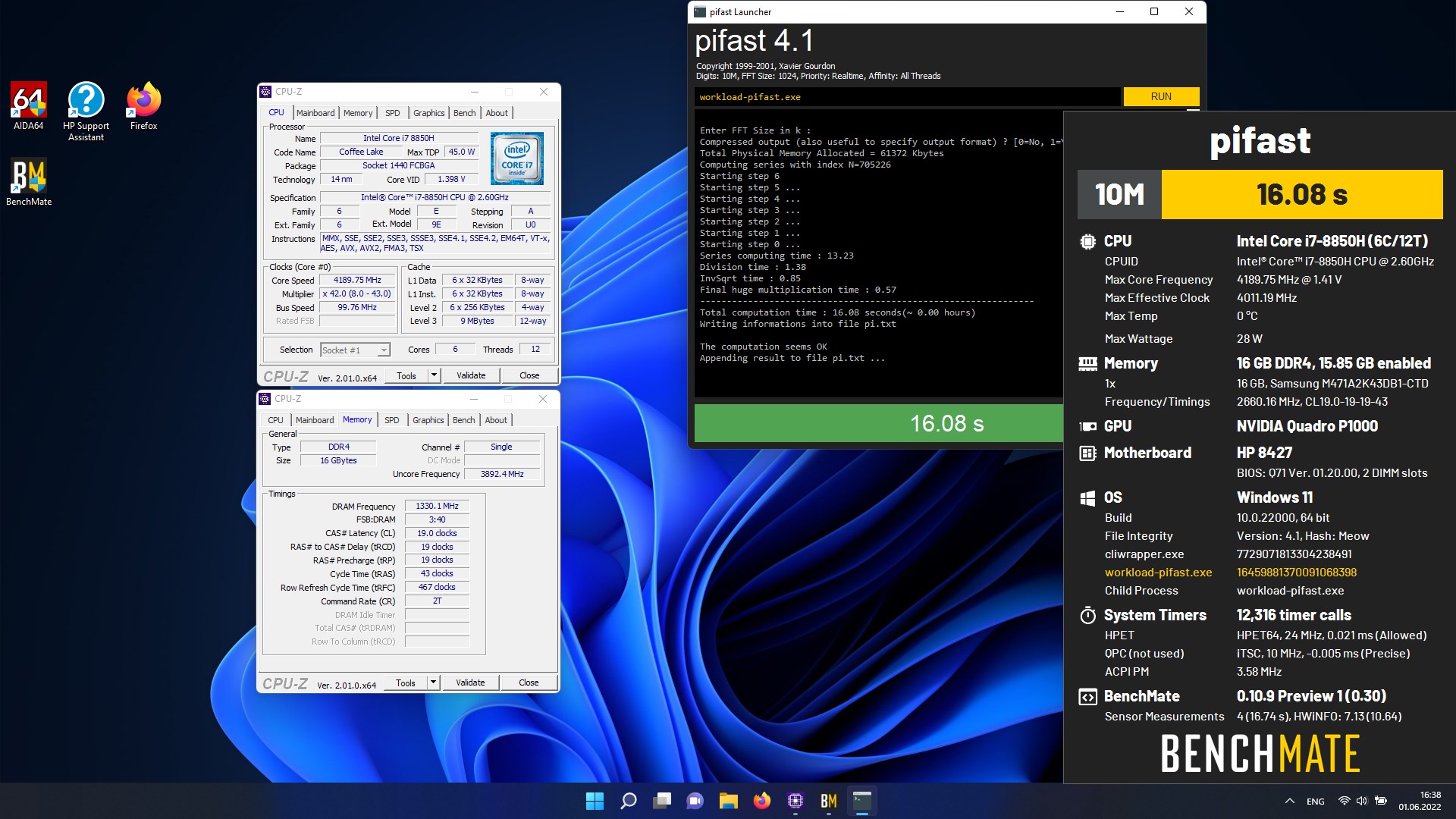The image size is (1456, 819).
Task: Click Close button in upper CPU-Z window
Action: tap(529, 375)
